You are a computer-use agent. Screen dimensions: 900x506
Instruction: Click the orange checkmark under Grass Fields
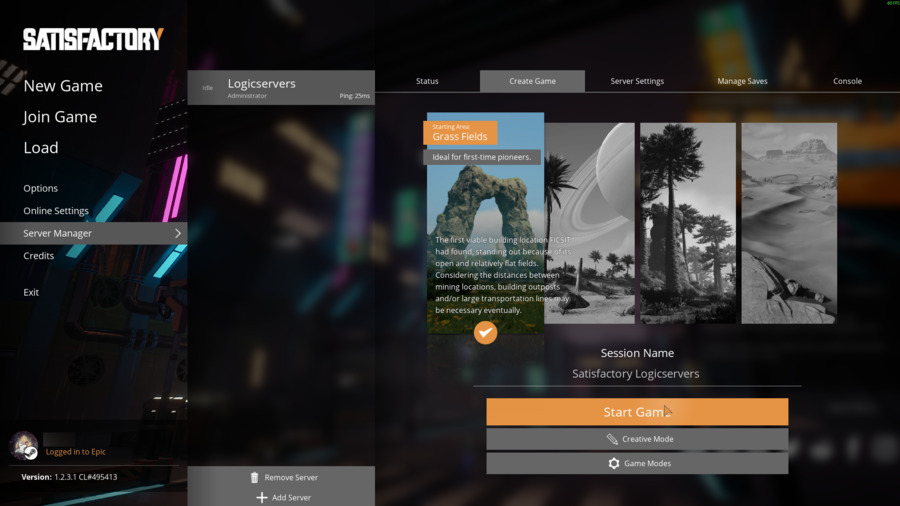pyautogui.click(x=485, y=333)
